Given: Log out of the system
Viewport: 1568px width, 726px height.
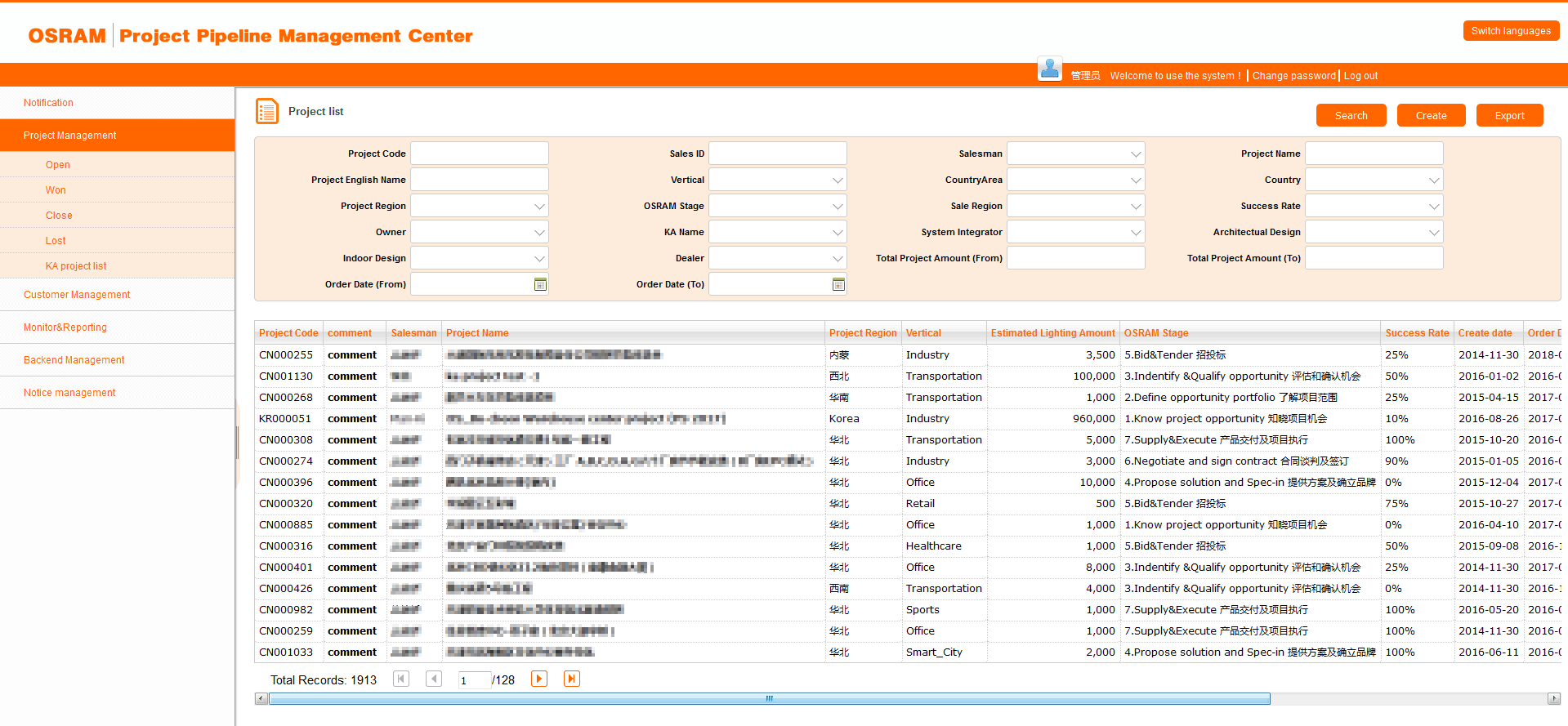Looking at the screenshot, I should click(x=1360, y=76).
